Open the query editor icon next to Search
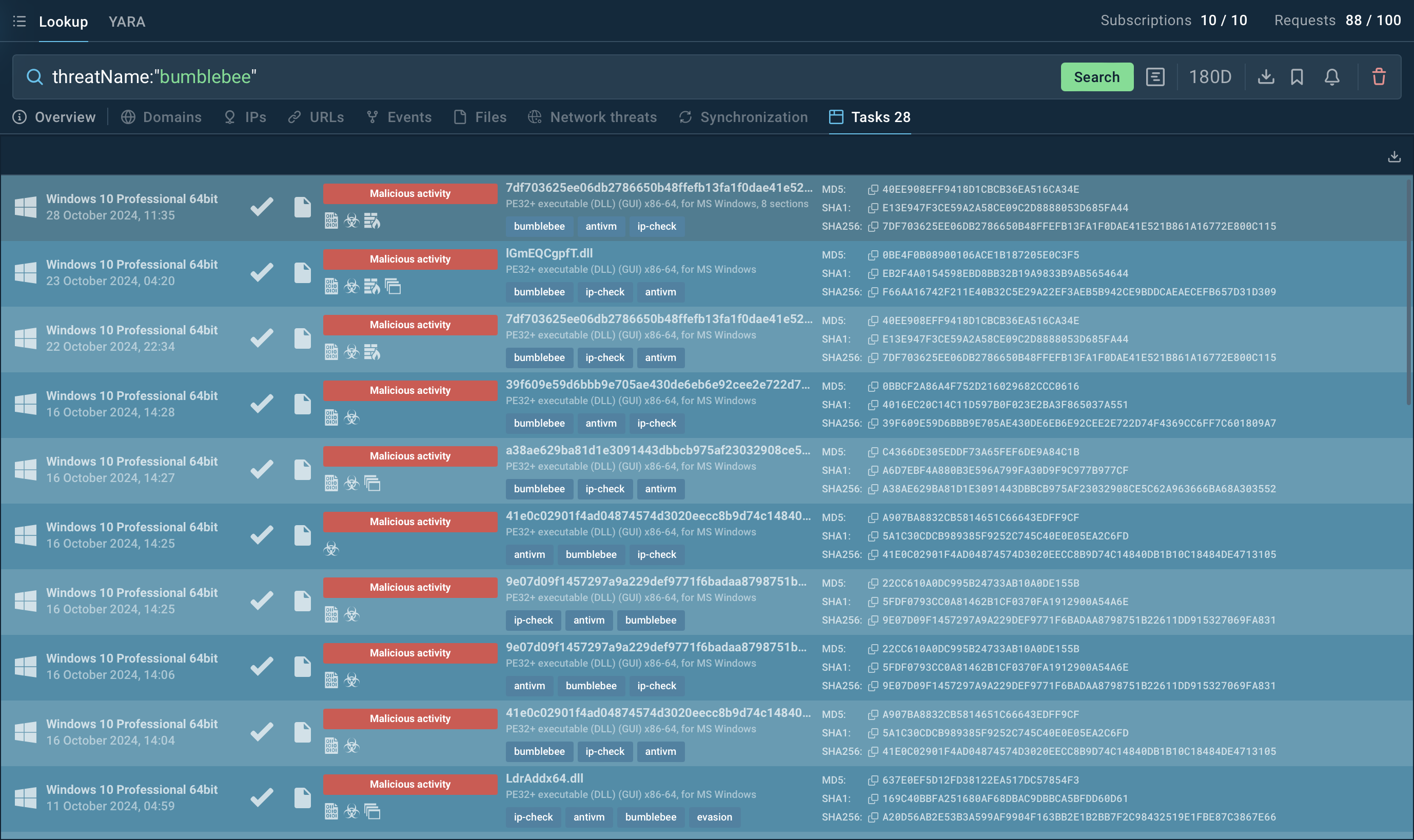Image resolution: width=1414 pixels, height=840 pixels. pyautogui.click(x=1155, y=77)
